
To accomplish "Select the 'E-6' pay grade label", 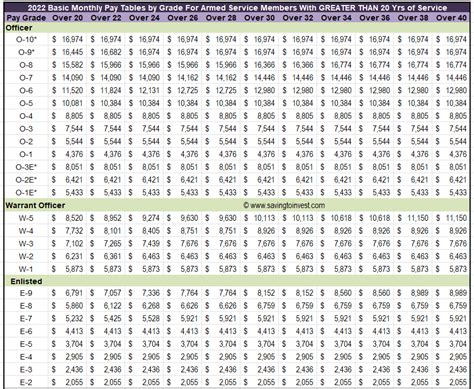I will (26, 331).
